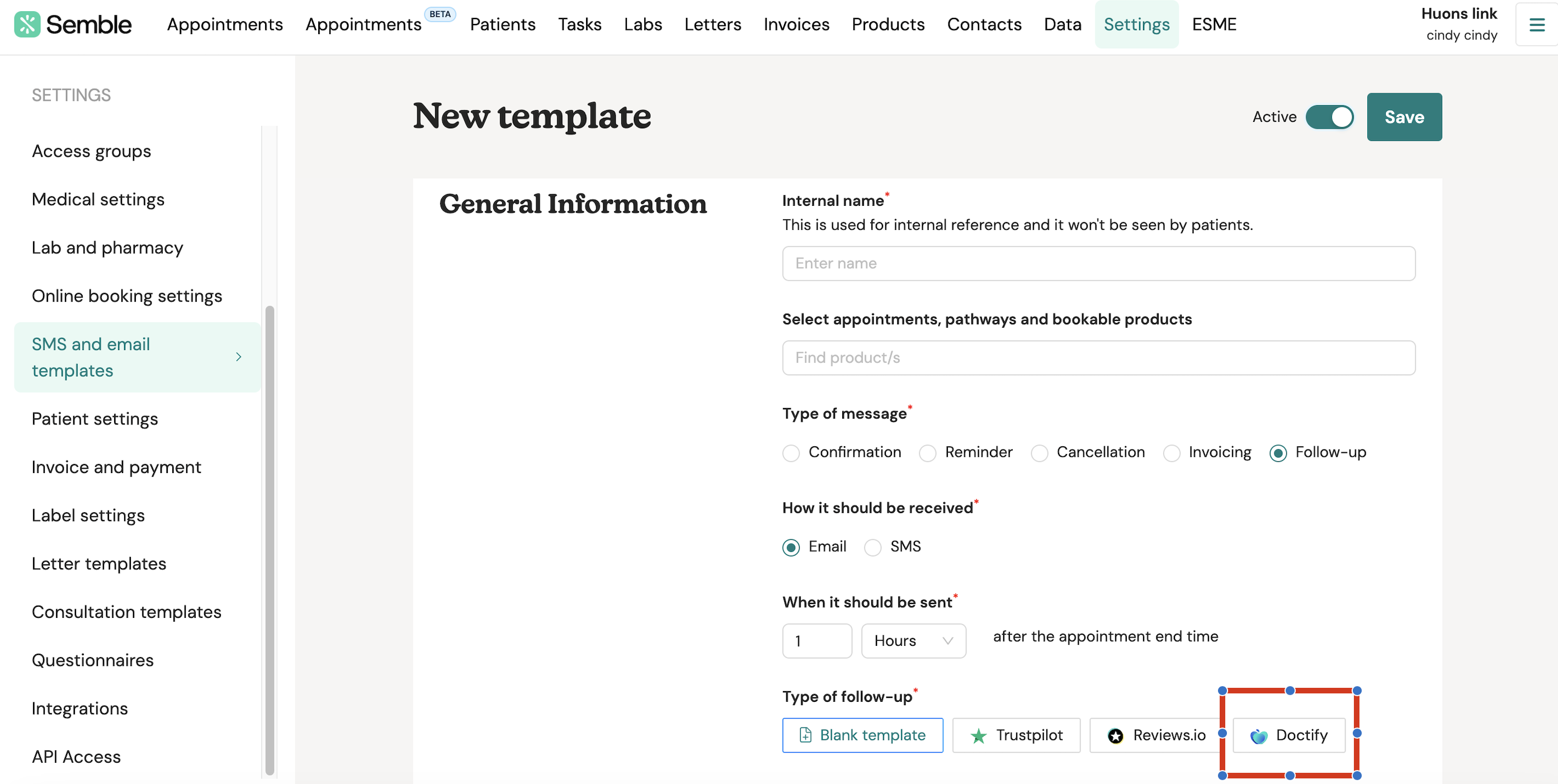
Task: Select the Trustpilot follow-up type
Action: [1016, 735]
